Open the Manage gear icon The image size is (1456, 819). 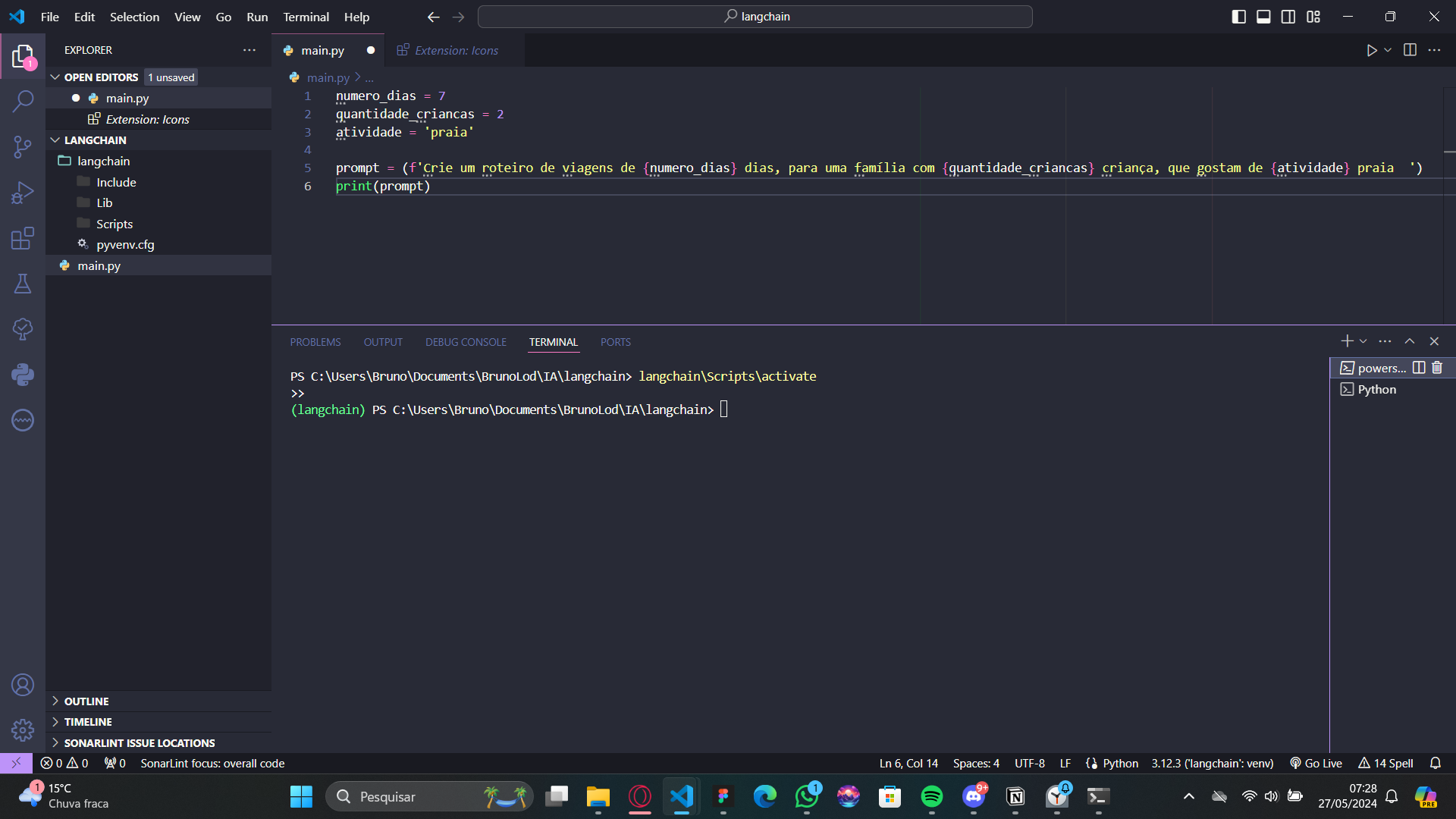(23, 730)
